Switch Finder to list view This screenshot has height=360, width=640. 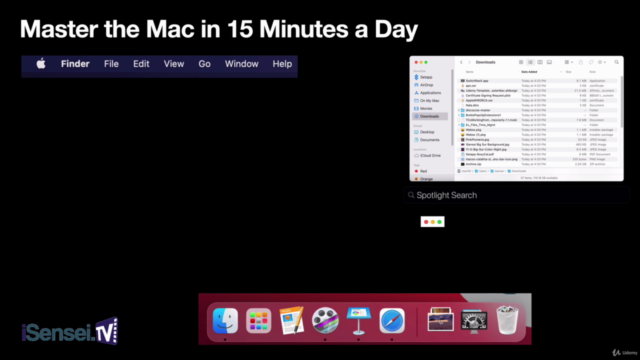[531, 62]
